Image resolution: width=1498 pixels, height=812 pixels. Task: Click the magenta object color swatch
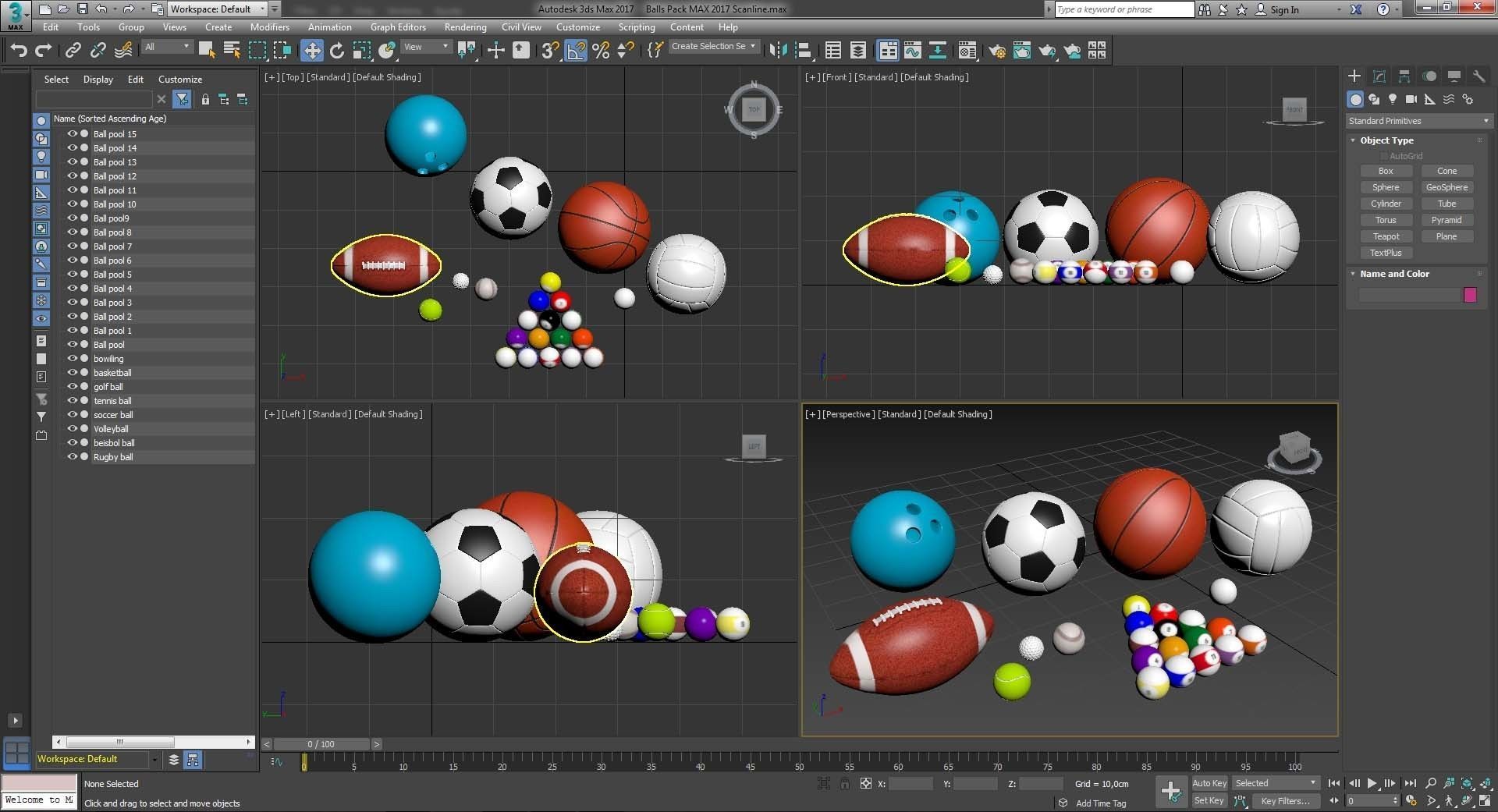coord(1470,295)
